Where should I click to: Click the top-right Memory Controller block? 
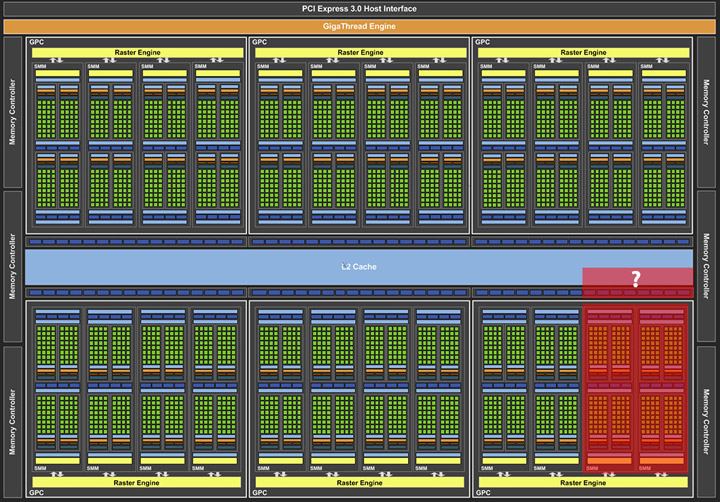point(706,111)
